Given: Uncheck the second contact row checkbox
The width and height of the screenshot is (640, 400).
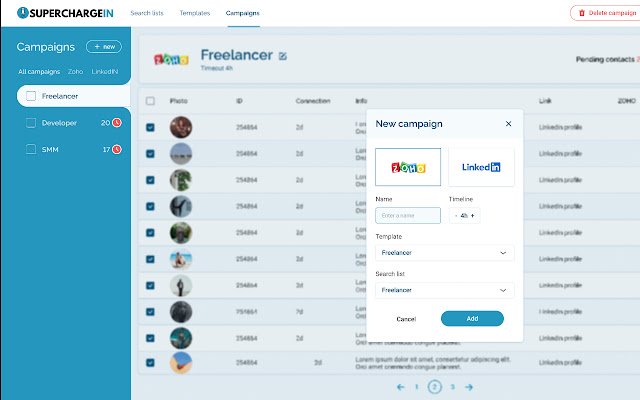Looking at the screenshot, I should [x=150, y=153].
